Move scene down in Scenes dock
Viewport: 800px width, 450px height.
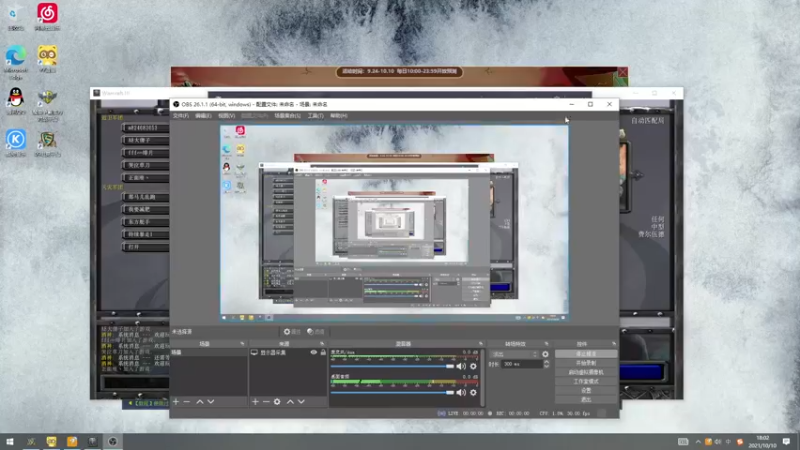coord(211,402)
